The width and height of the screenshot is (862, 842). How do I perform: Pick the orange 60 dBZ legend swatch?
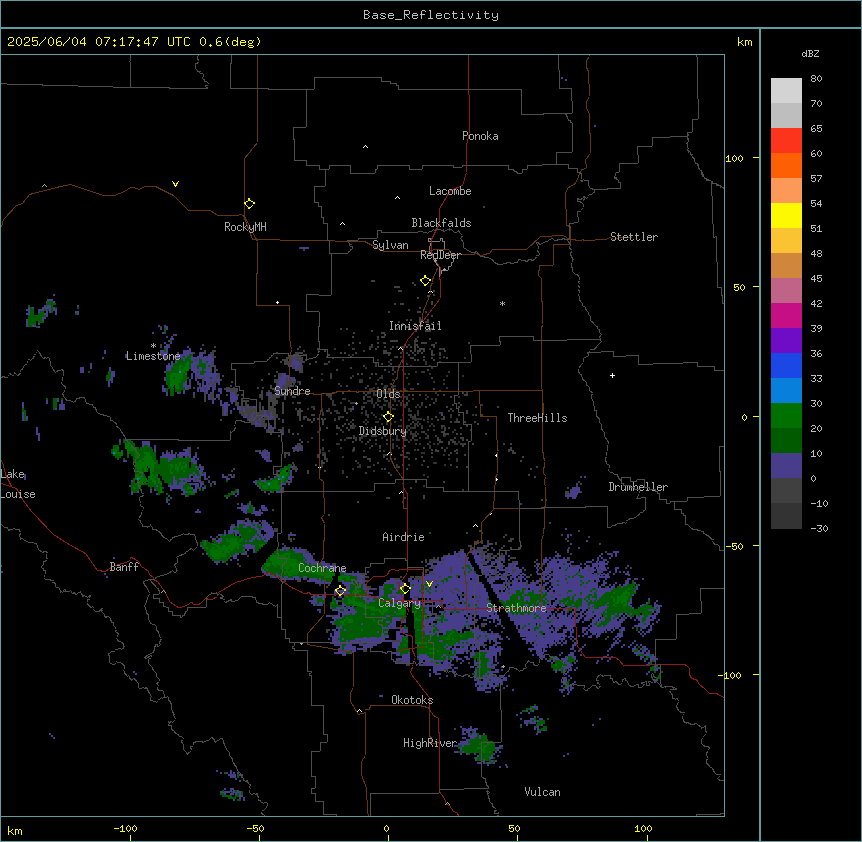pos(786,165)
